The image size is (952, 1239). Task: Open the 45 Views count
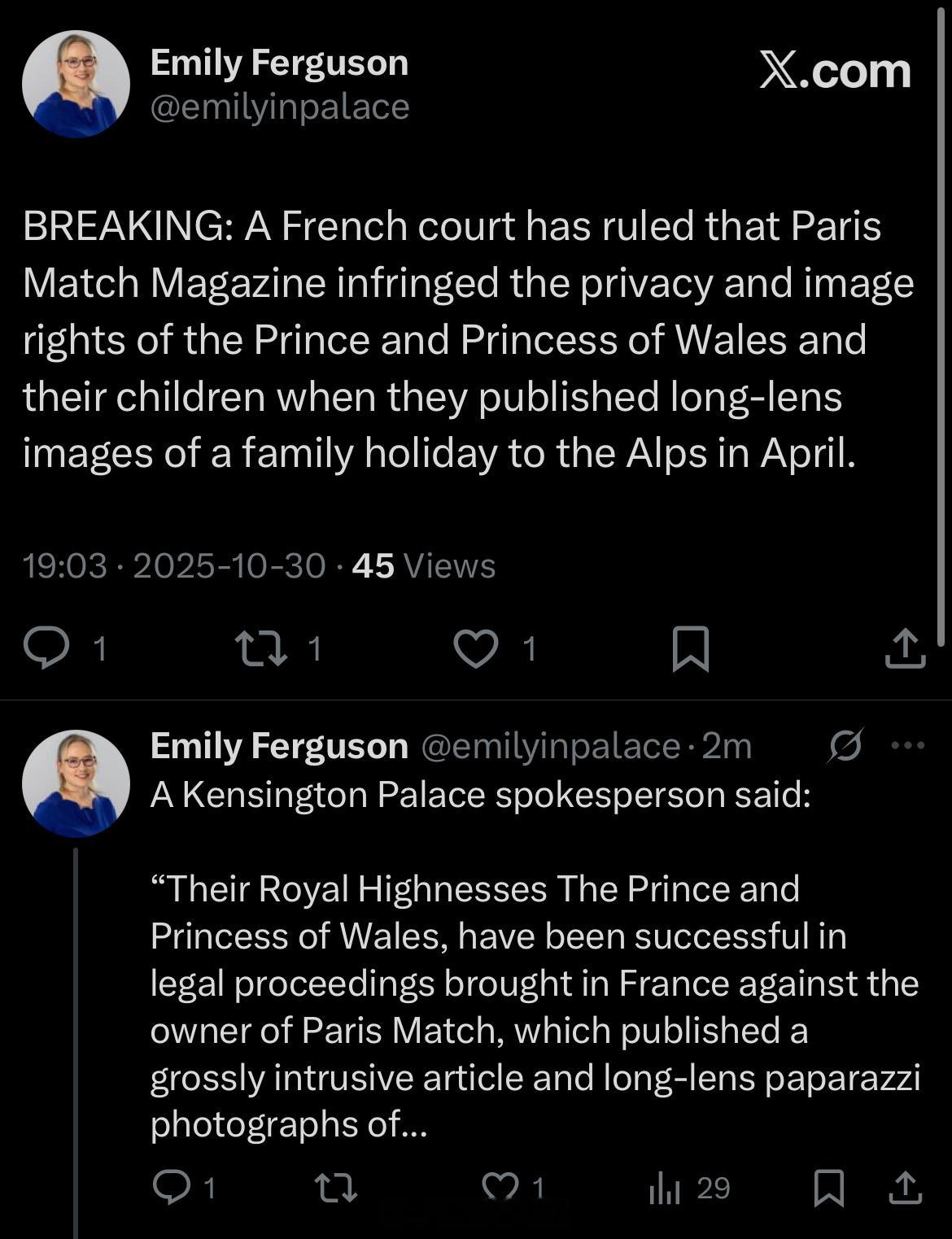(x=423, y=565)
